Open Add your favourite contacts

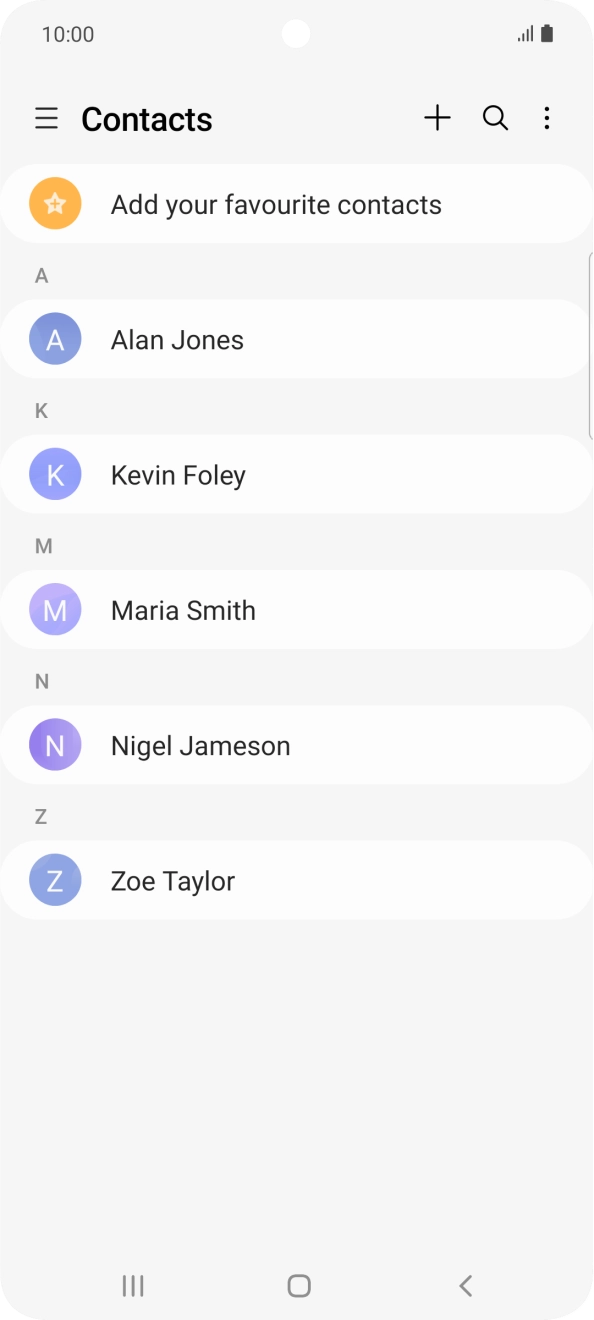[276, 203]
